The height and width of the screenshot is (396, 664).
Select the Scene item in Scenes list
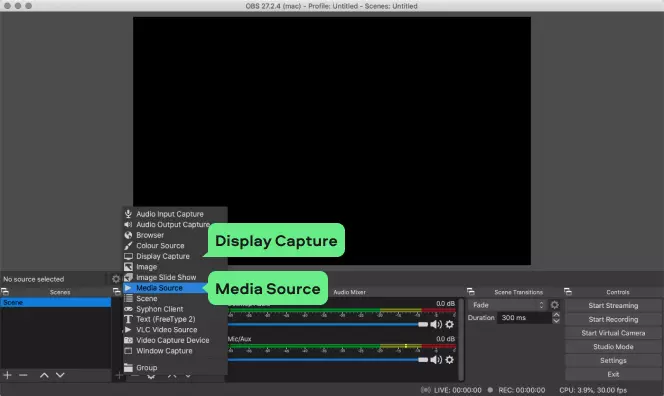coord(55,302)
